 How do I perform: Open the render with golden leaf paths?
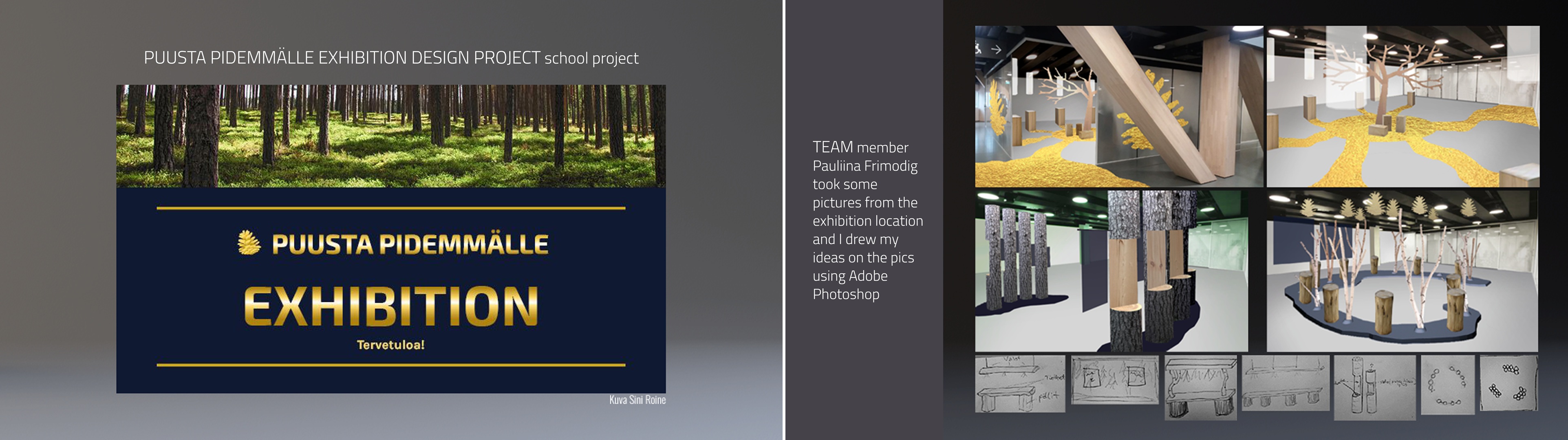pos(1403,106)
